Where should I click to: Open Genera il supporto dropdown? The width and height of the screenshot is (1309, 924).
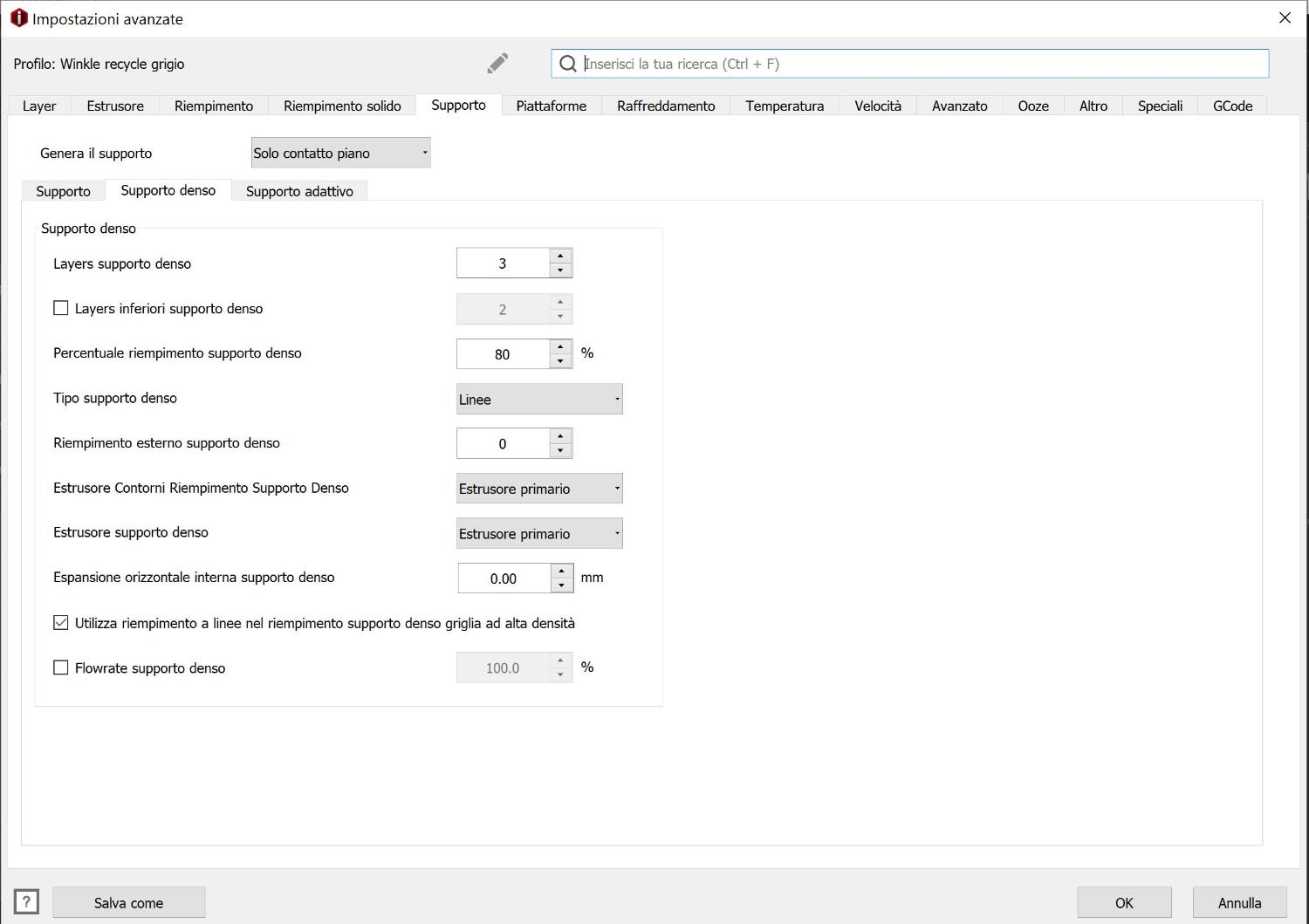coord(340,153)
